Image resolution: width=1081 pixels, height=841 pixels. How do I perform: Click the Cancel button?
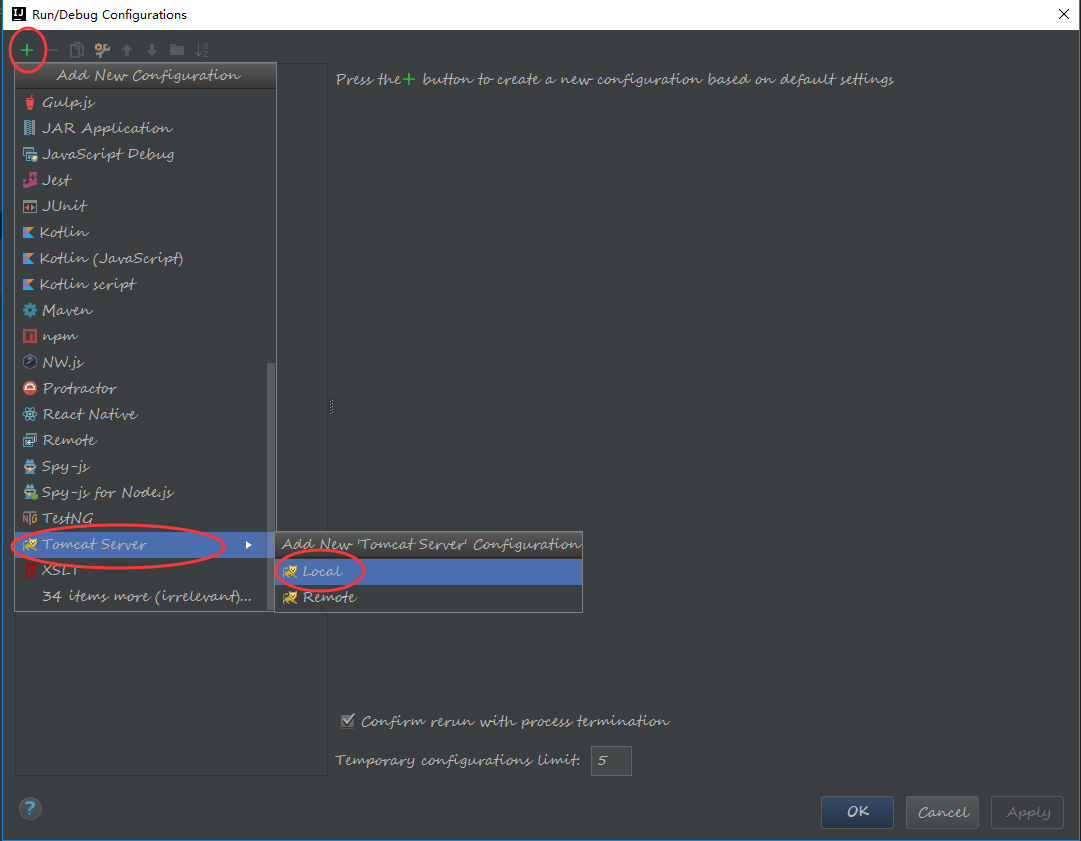(x=942, y=812)
